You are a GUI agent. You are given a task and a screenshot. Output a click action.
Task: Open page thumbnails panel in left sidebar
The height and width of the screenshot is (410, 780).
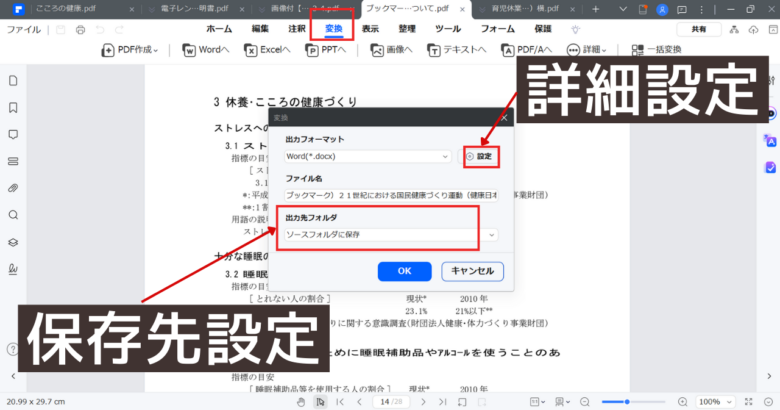(13, 81)
